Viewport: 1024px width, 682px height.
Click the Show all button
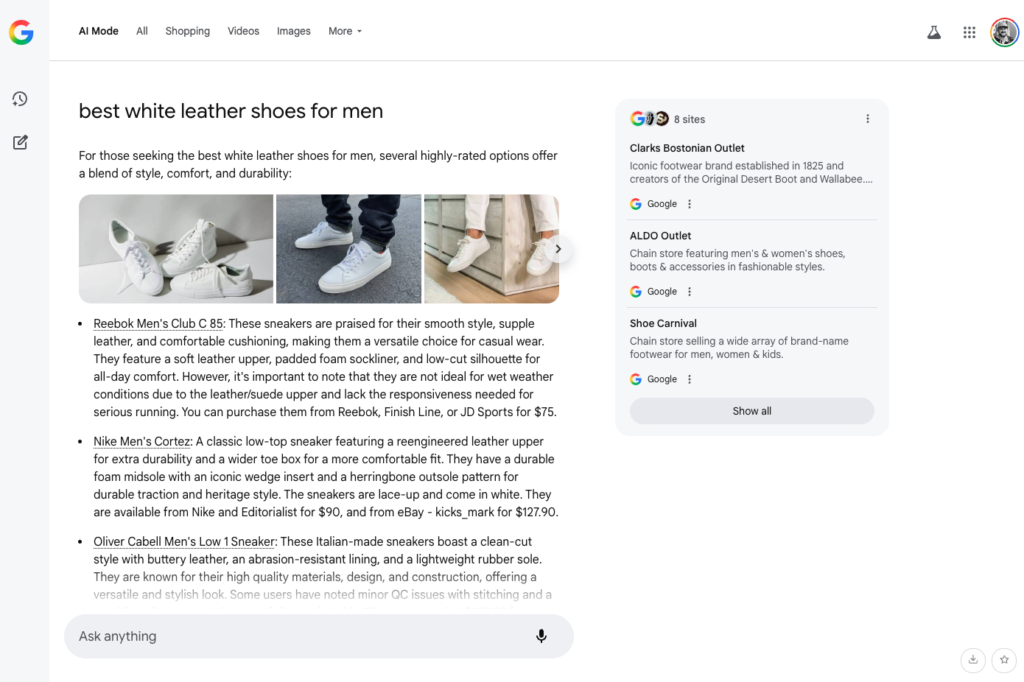coord(752,411)
